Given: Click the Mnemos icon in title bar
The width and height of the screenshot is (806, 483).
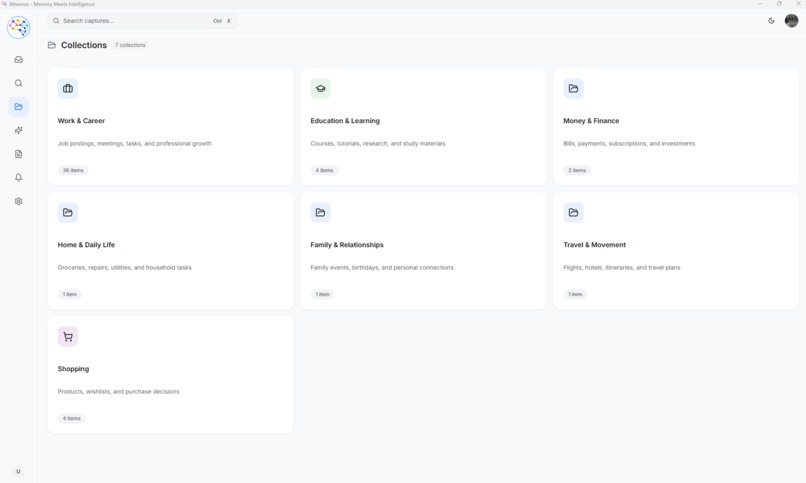Looking at the screenshot, I should [4, 4].
